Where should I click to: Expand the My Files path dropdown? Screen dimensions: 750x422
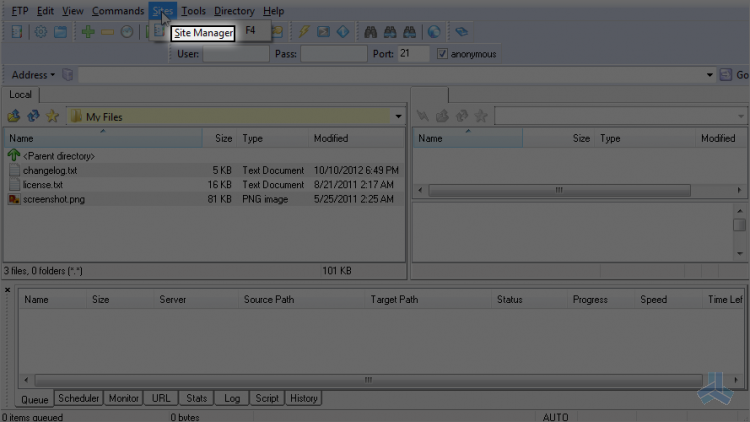pos(398,117)
